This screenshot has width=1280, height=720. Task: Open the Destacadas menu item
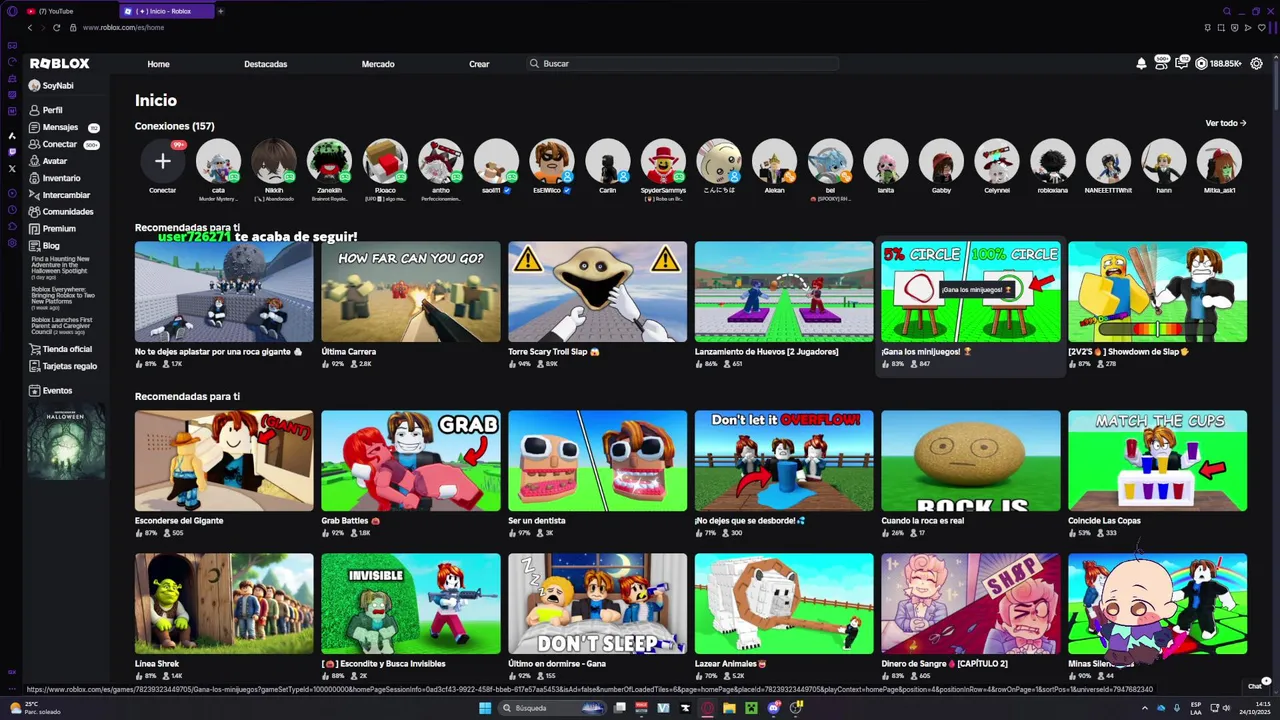coord(265,64)
